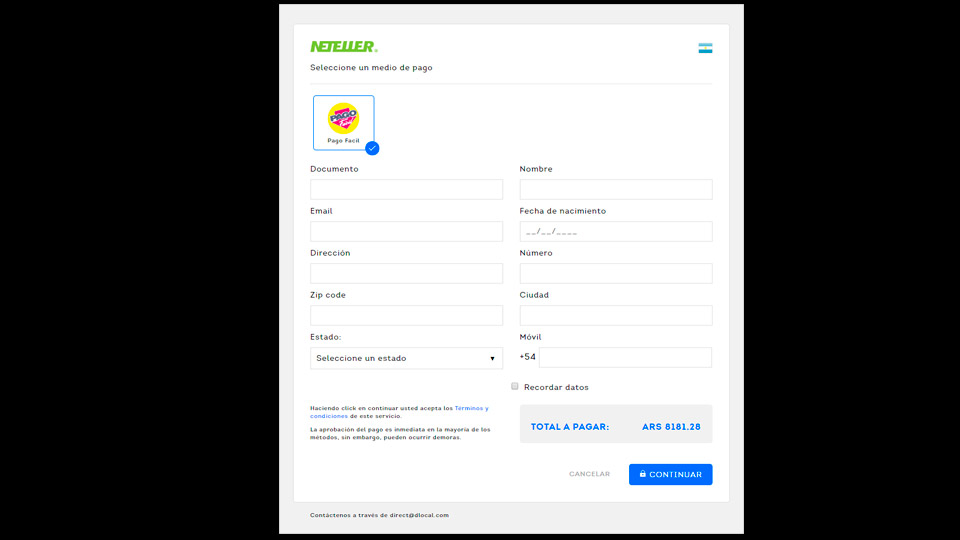The width and height of the screenshot is (960, 540).
Task: Click the Ciudad text field
Action: click(x=616, y=315)
